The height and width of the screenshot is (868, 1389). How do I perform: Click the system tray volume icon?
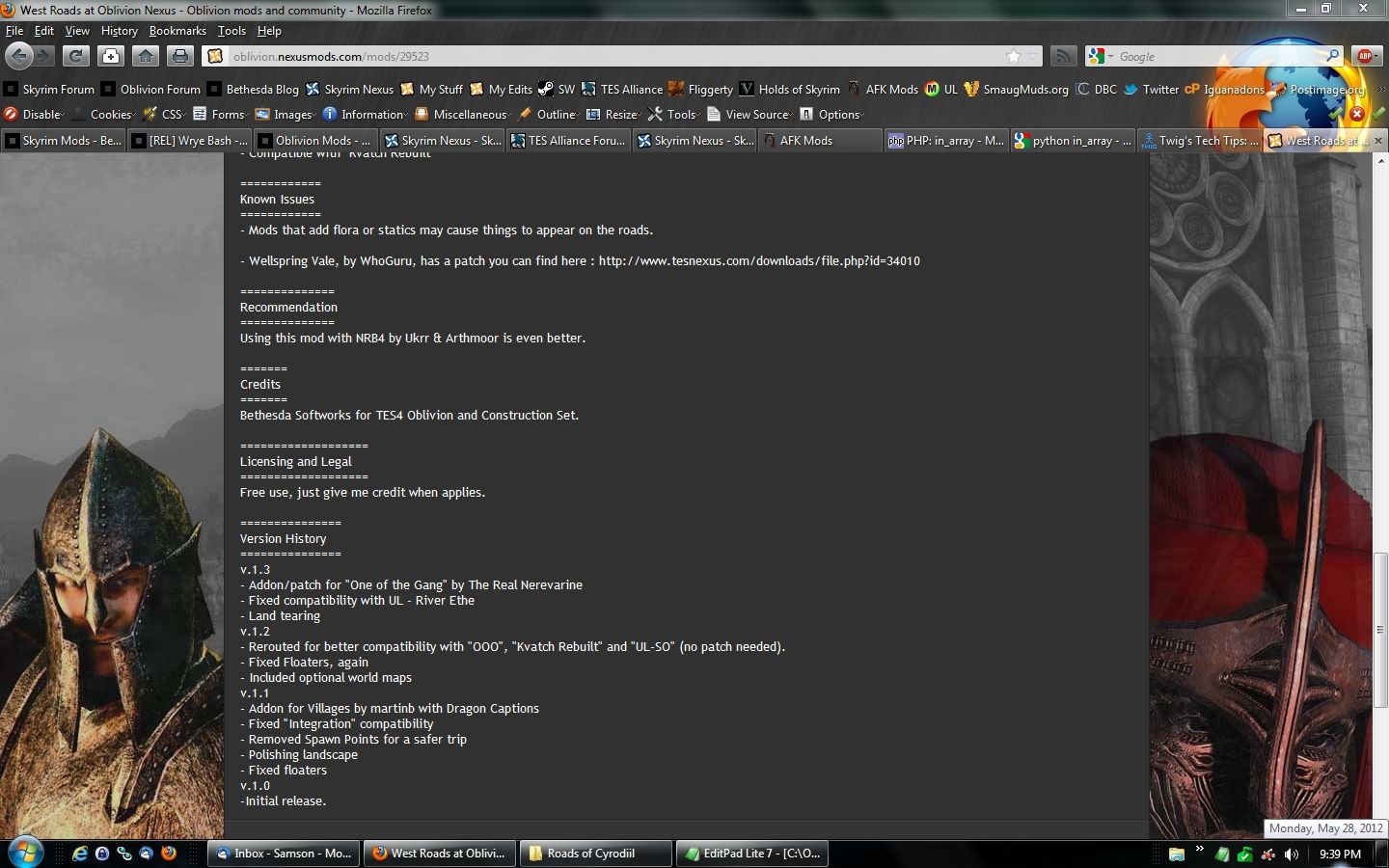(1291, 854)
